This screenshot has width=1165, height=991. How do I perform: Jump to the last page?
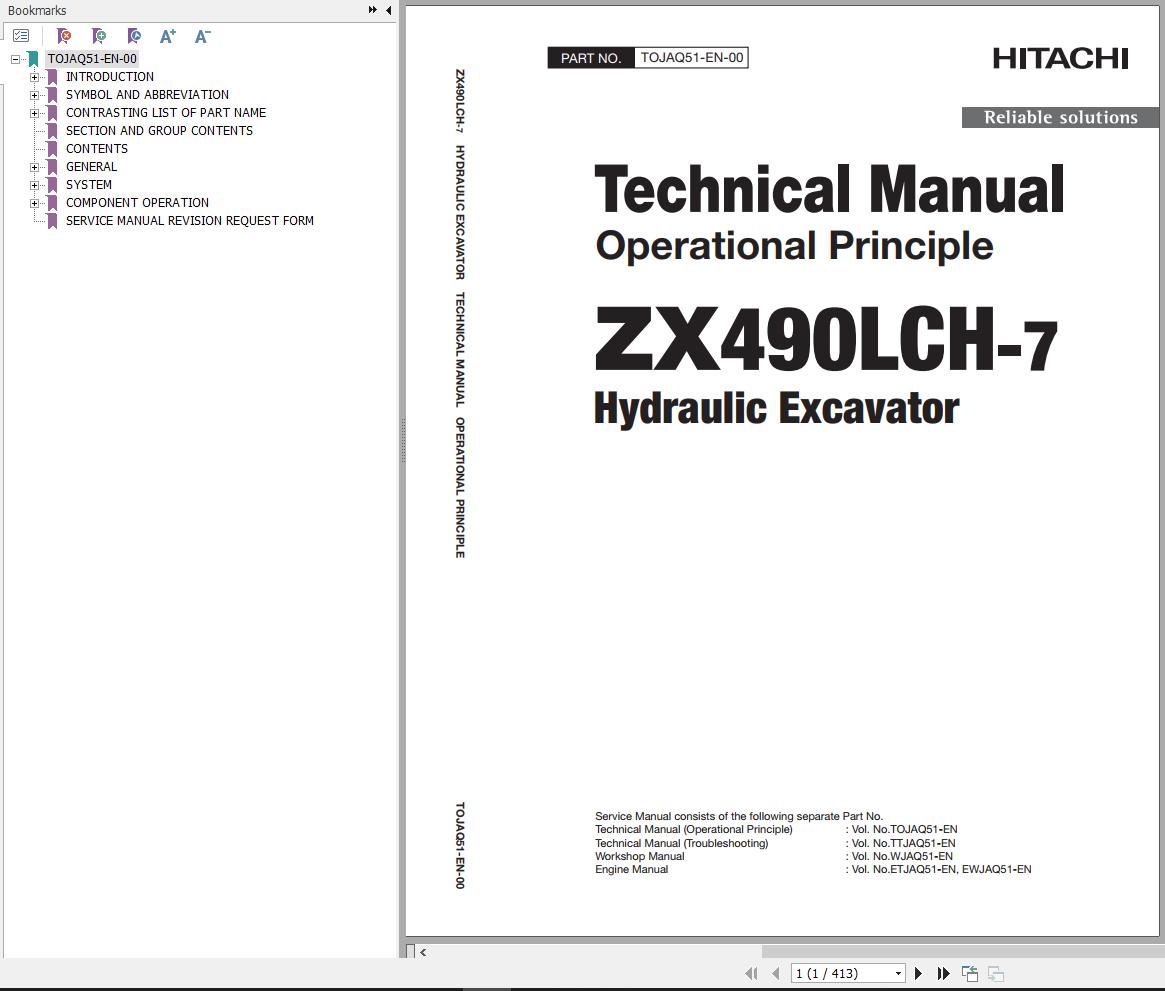click(x=944, y=973)
